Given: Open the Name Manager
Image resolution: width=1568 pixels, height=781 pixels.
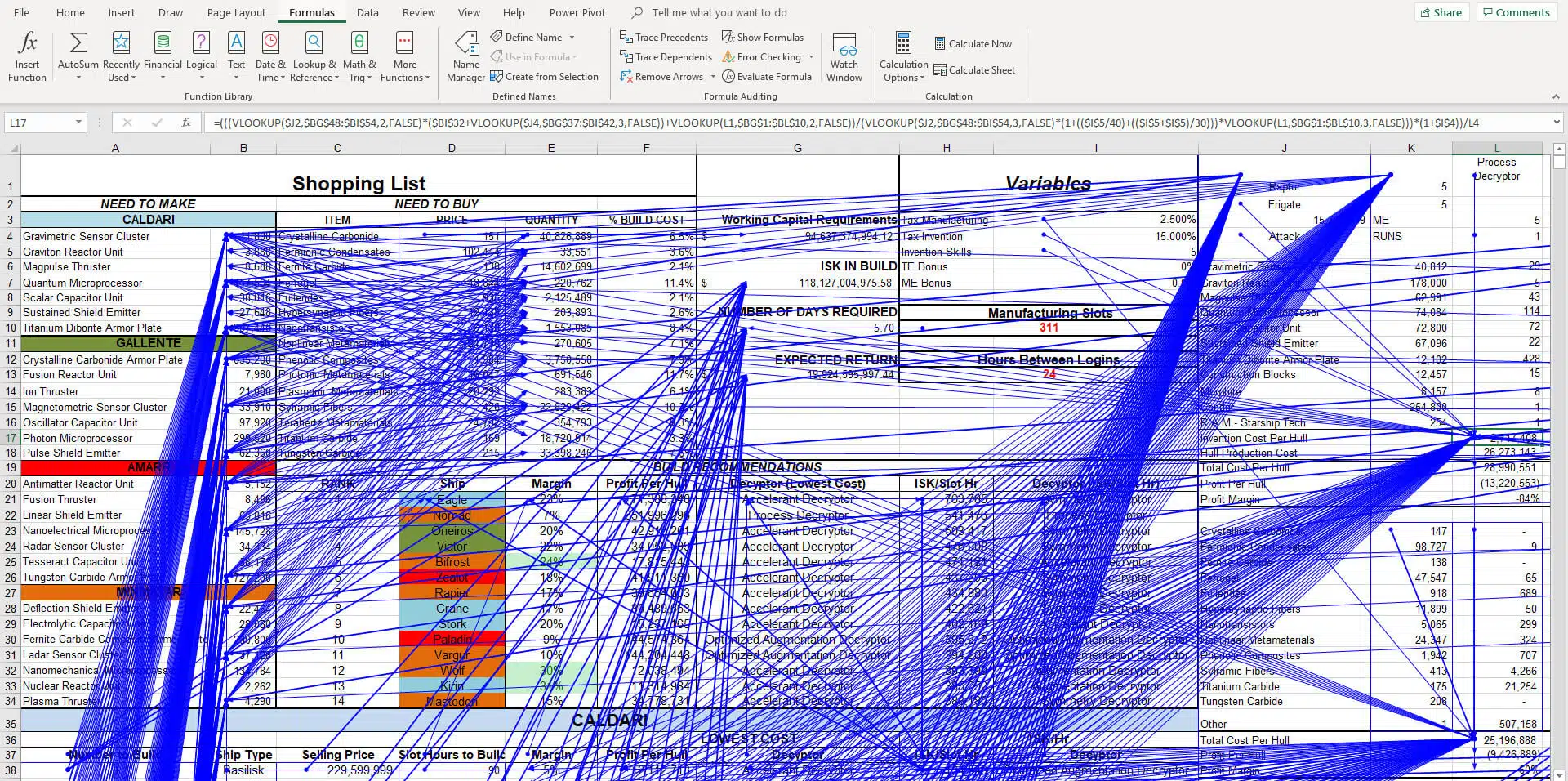Looking at the screenshot, I should (x=466, y=56).
